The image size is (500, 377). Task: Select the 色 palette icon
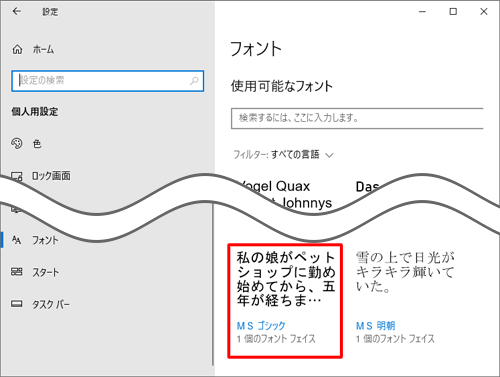[17, 143]
